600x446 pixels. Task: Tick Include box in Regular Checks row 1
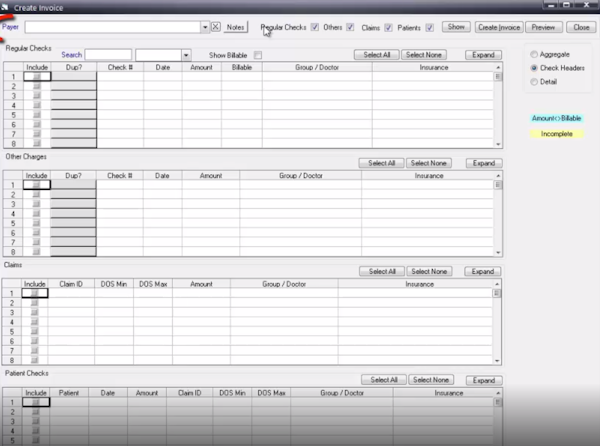pos(37,76)
